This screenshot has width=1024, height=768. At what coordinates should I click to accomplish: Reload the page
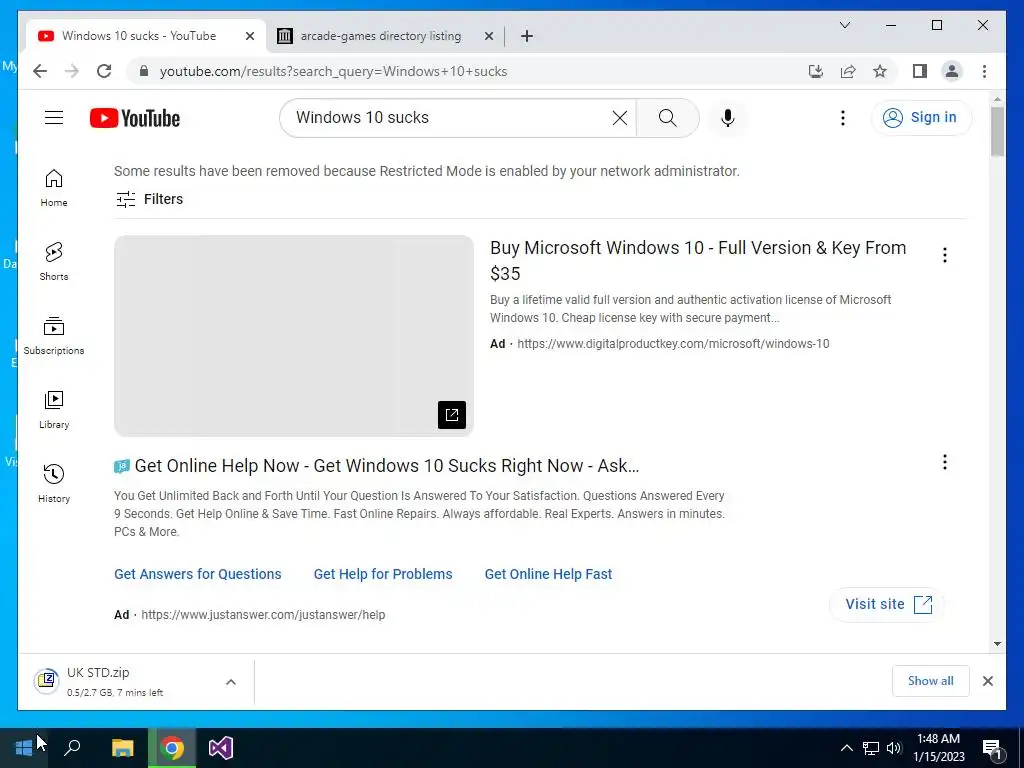104,71
